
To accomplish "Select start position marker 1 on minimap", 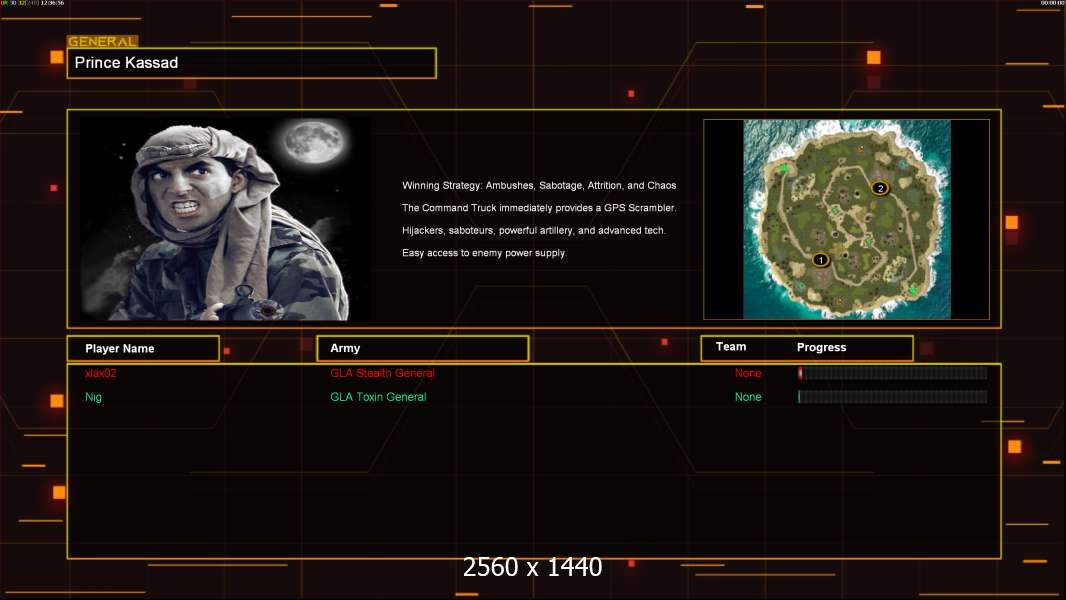I will [821, 260].
